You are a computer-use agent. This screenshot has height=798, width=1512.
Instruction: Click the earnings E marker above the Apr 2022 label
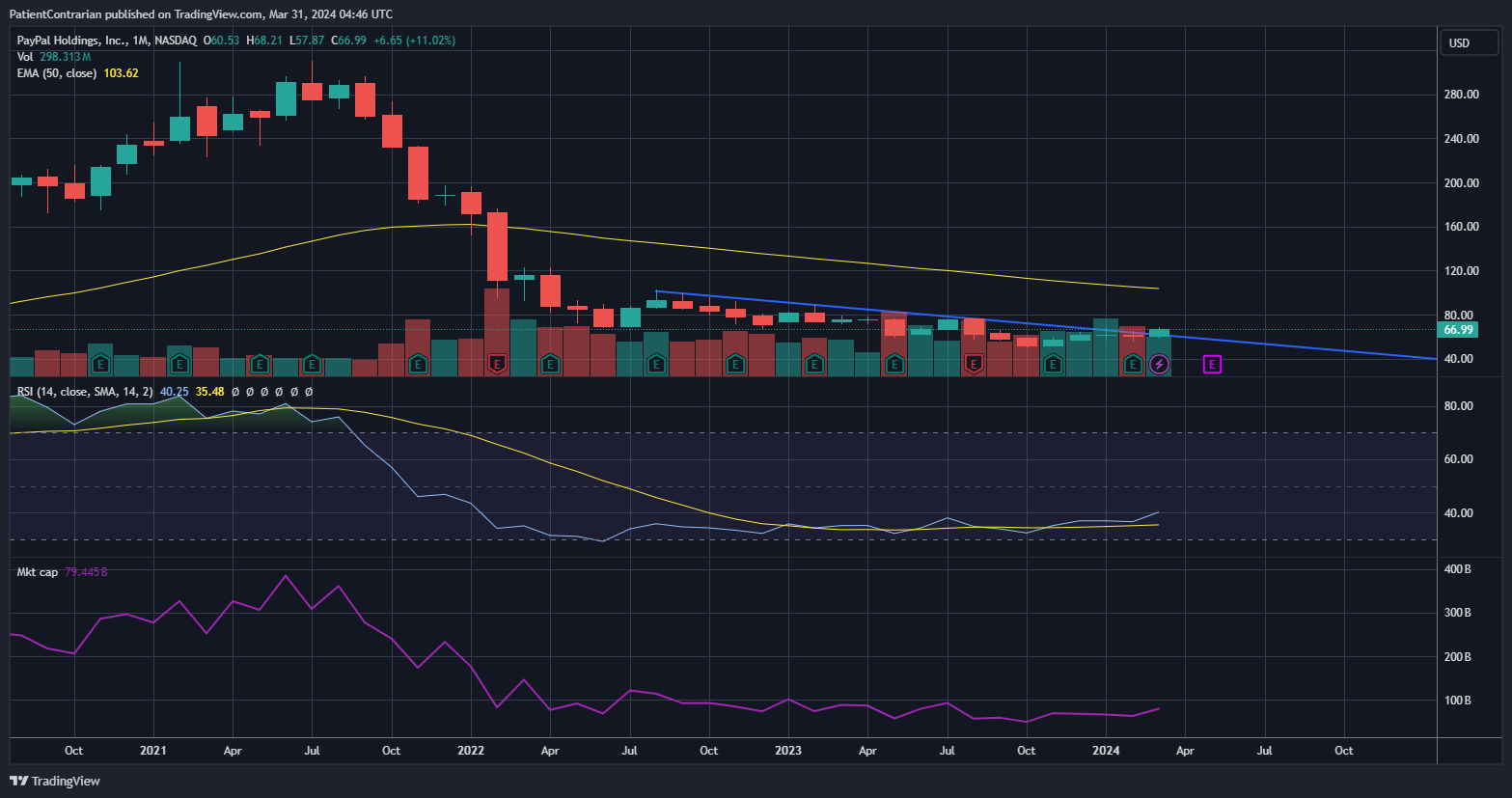point(550,365)
